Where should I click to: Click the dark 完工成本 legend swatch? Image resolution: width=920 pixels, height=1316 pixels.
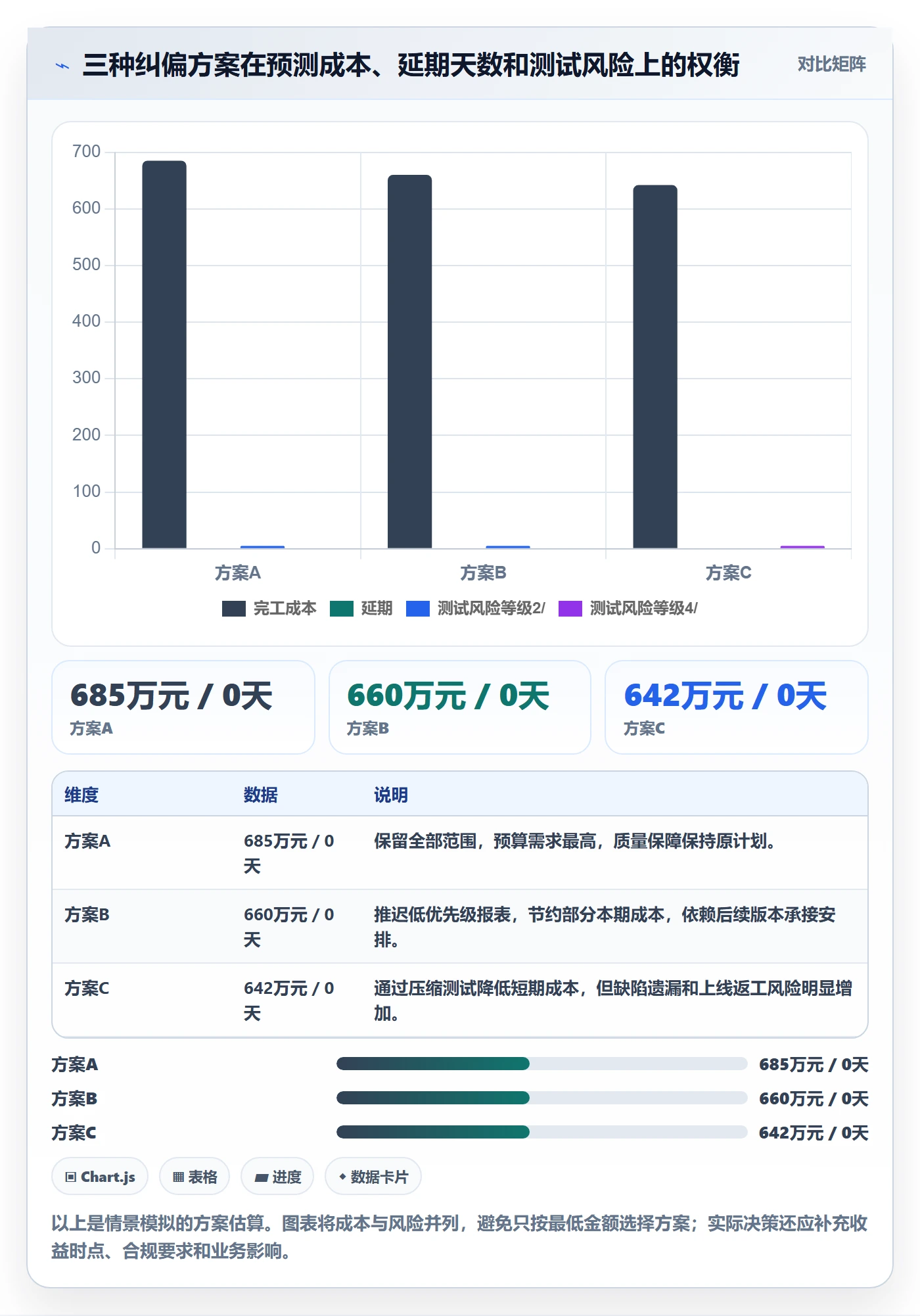tap(234, 608)
